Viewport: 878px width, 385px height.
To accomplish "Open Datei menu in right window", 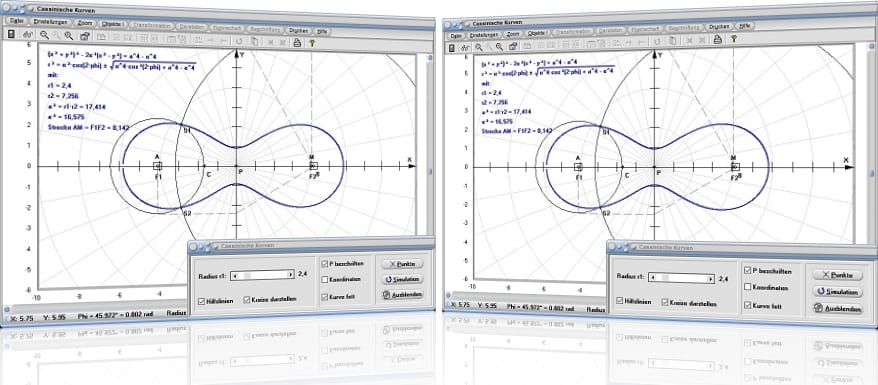I will coord(456,36).
